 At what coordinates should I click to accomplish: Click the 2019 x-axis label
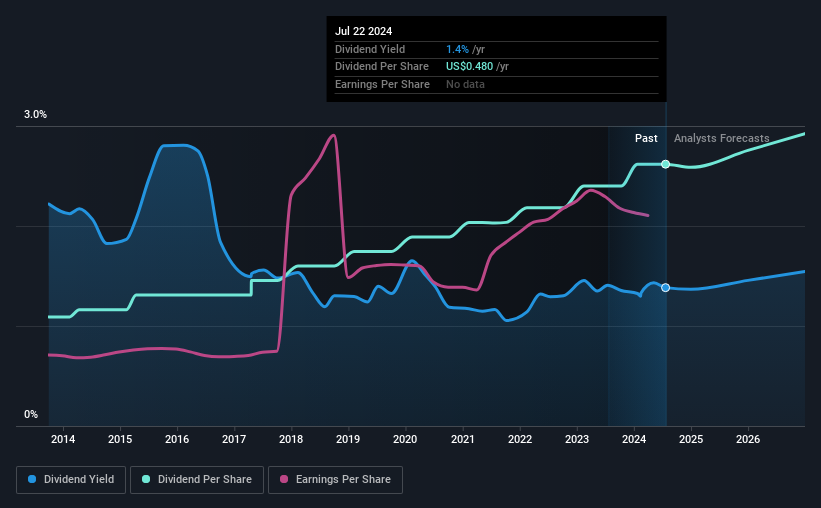[348, 439]
